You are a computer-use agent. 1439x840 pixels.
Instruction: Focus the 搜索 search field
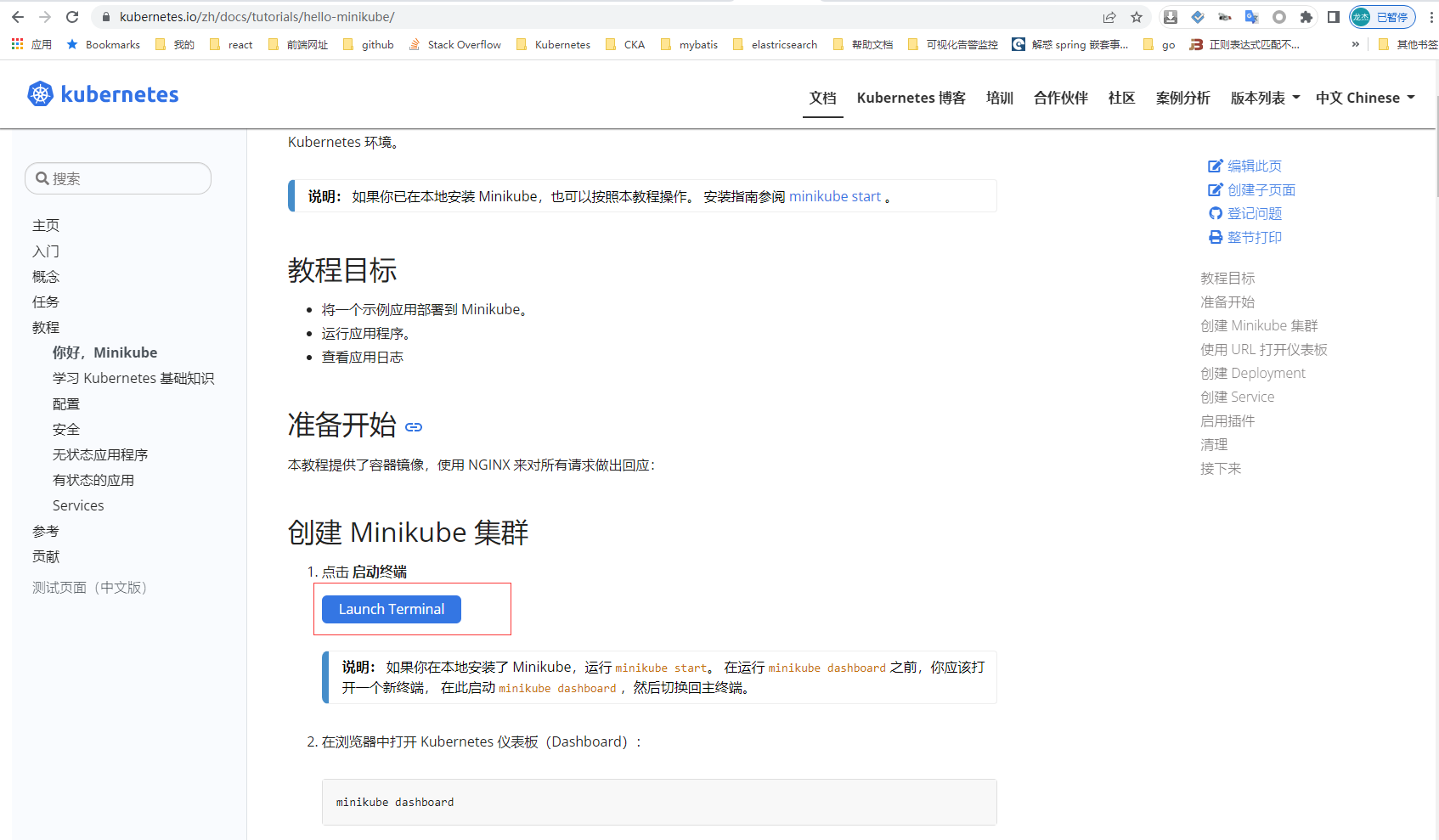[118, 178]
